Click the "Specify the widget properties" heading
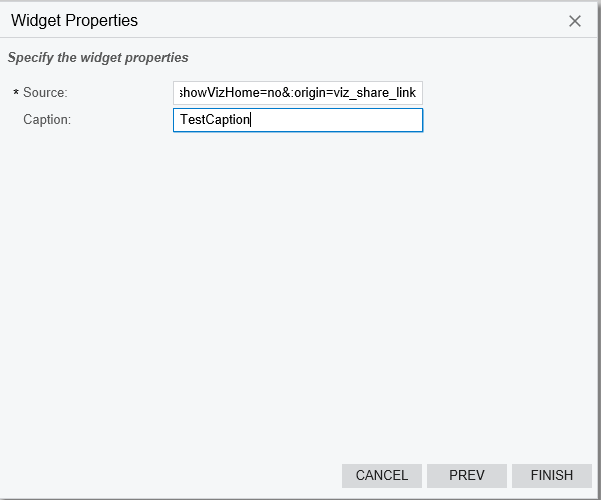This screenshot has height=500, width=601. (x=98, y=58)
